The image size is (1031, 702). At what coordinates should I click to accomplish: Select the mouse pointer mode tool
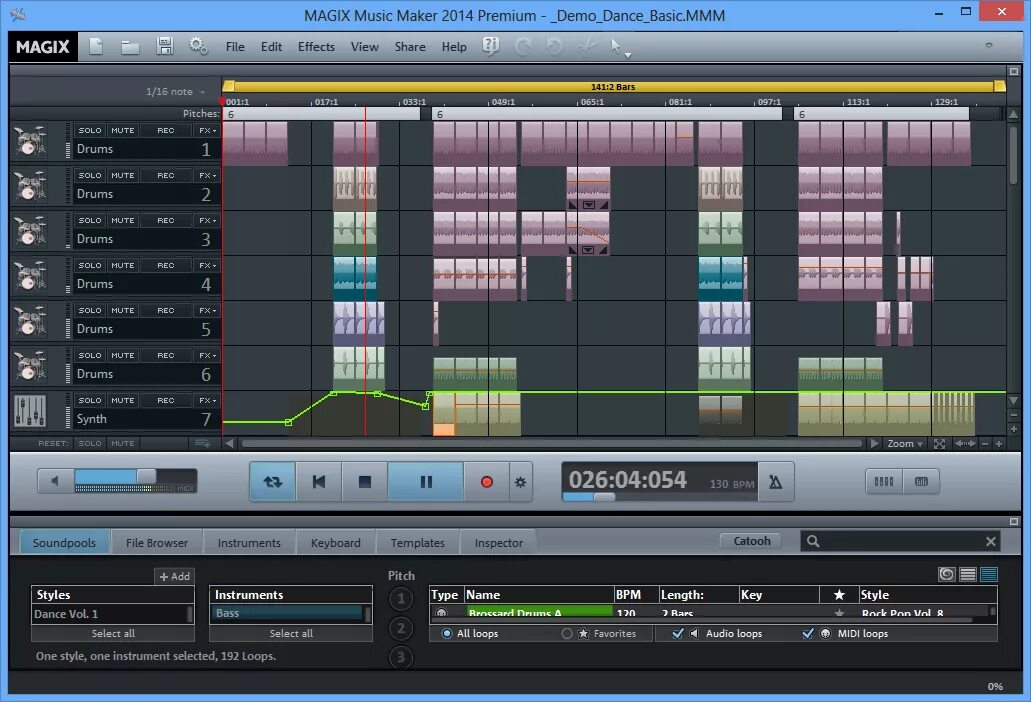(615, 45)
